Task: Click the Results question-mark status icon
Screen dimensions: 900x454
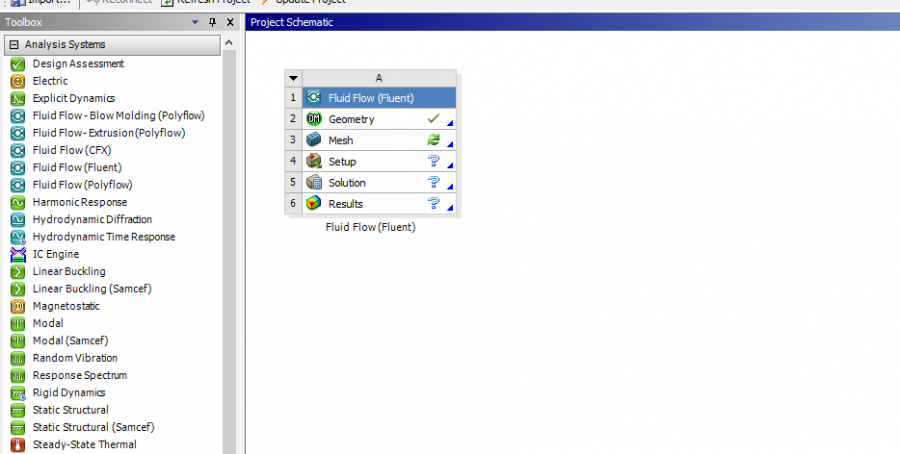Action: tap(433, 203)
